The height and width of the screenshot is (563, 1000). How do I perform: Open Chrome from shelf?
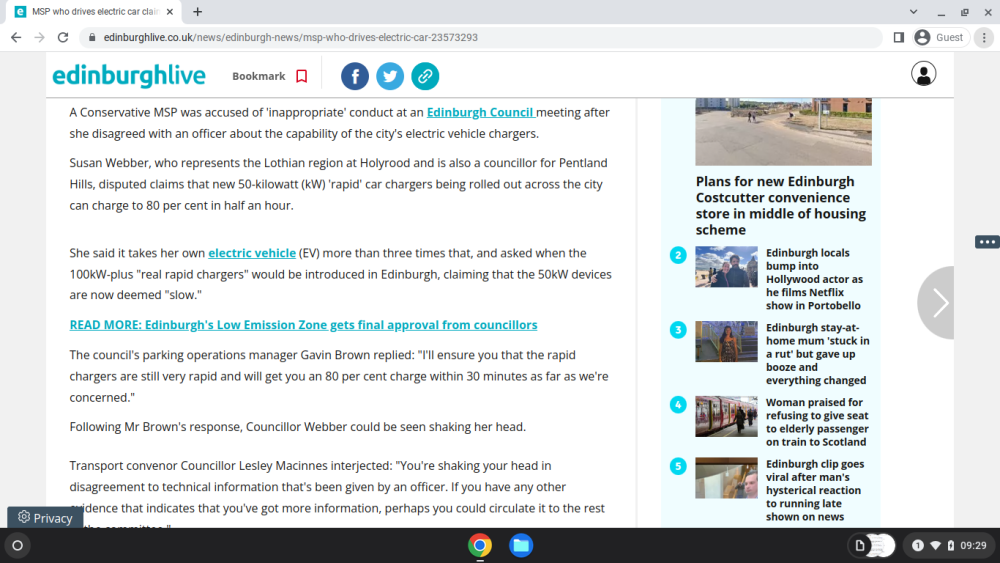coord(480,546)
